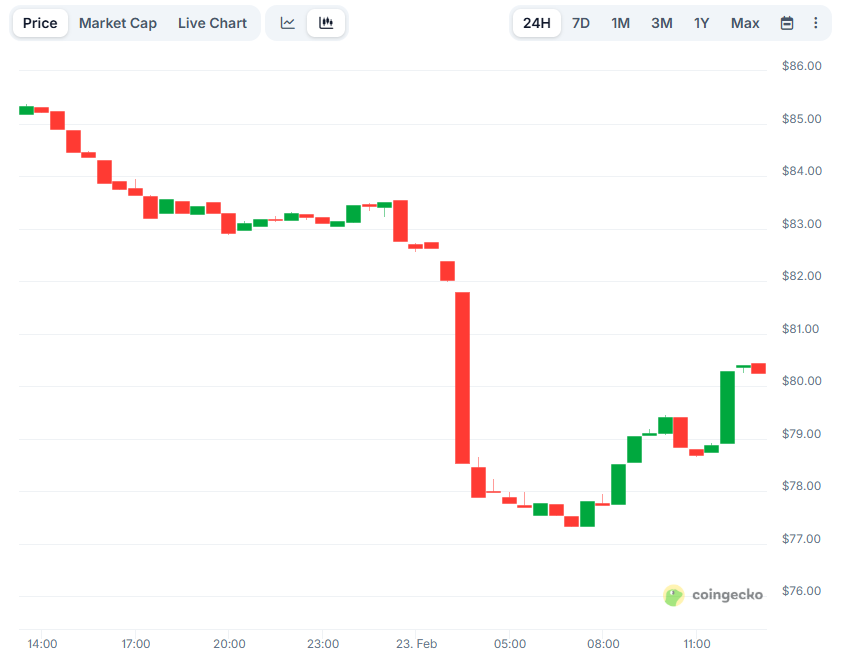The image size is (843, 656).
Task: Expand the 3M time range option
Action: point(661,22)
